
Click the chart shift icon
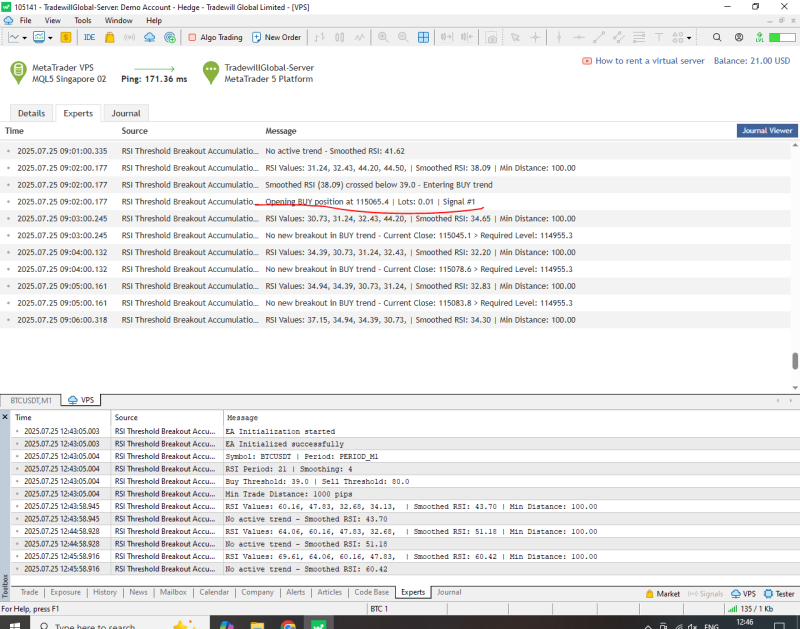tap(466, 37)
